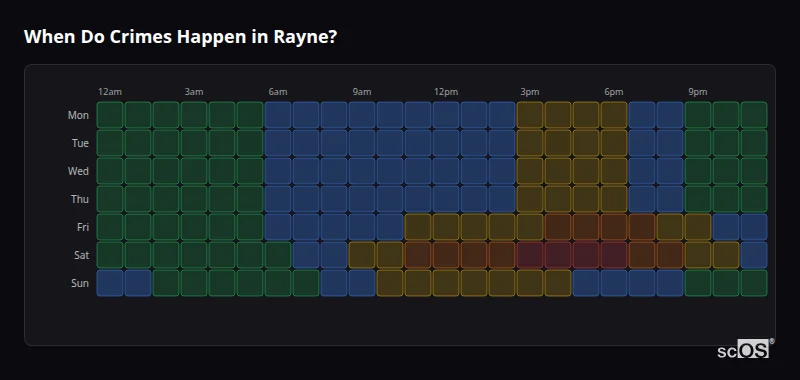Click the '6am' column header
Image resolution: width=800 pixels, height=380 pixels.
tap(278, 92)
